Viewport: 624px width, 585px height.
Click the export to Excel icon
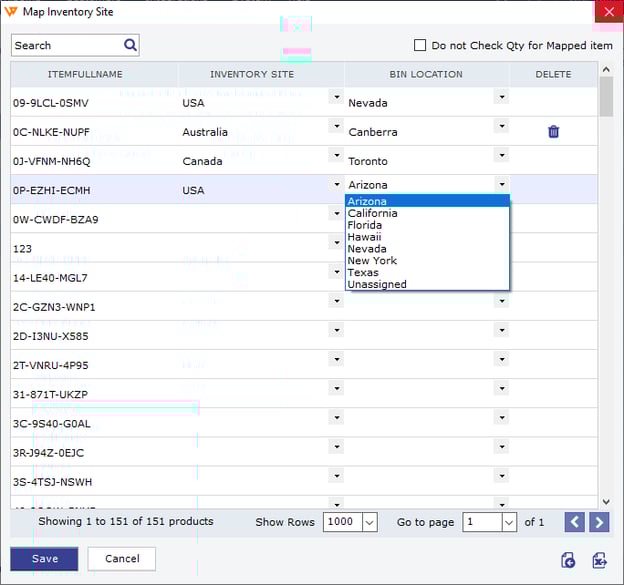pyautogui.click(x=599, y=561)
